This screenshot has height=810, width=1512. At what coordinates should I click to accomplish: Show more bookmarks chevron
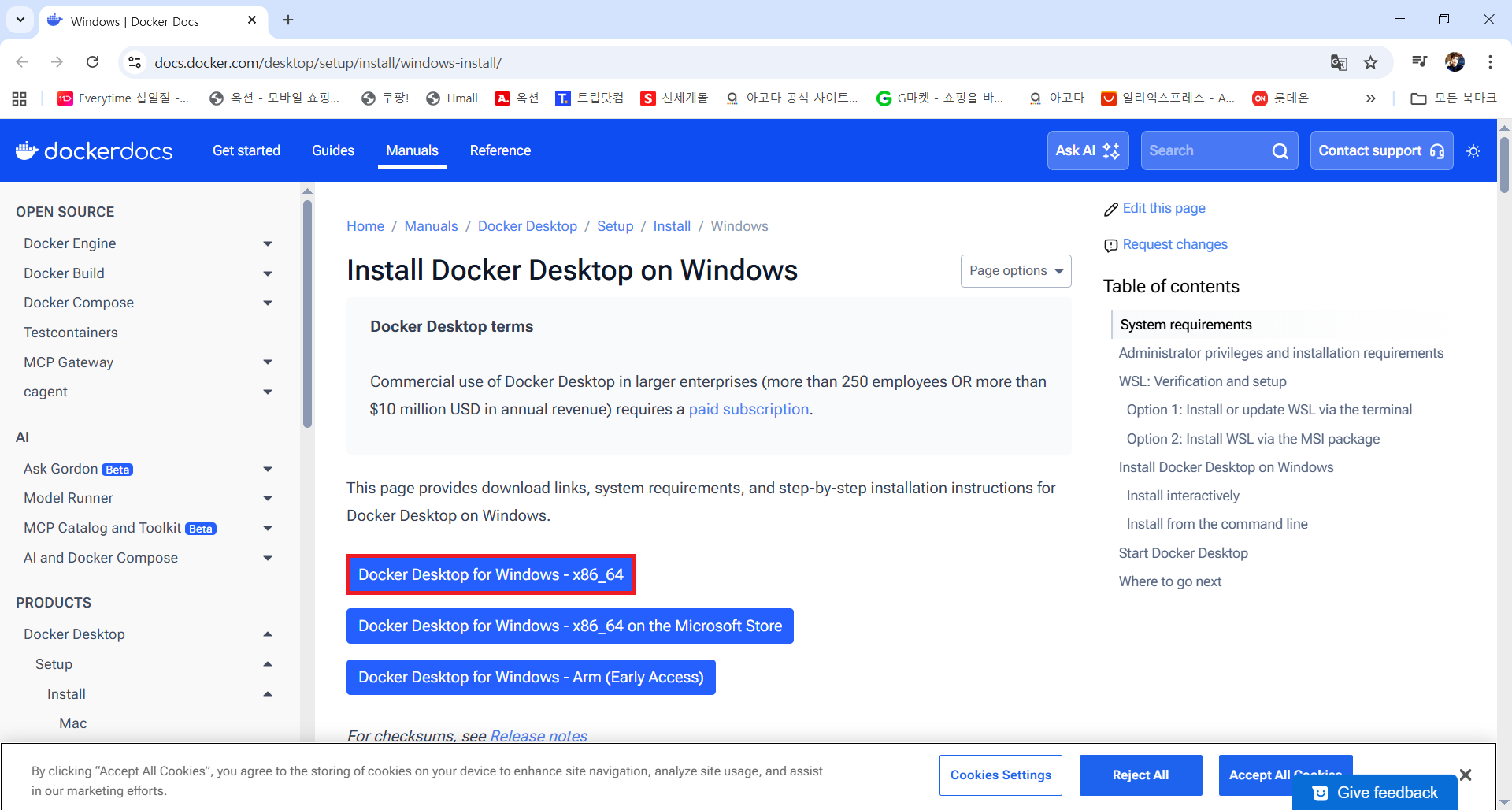pos(1370,98)
